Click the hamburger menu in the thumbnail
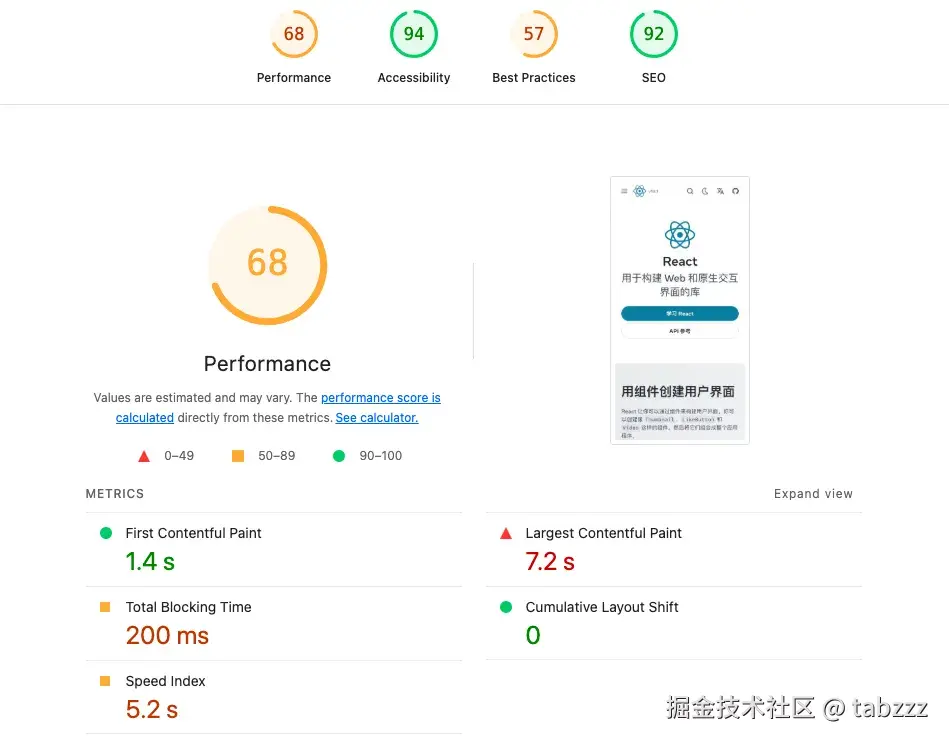 pyautogui.click(x=624, y=191)
